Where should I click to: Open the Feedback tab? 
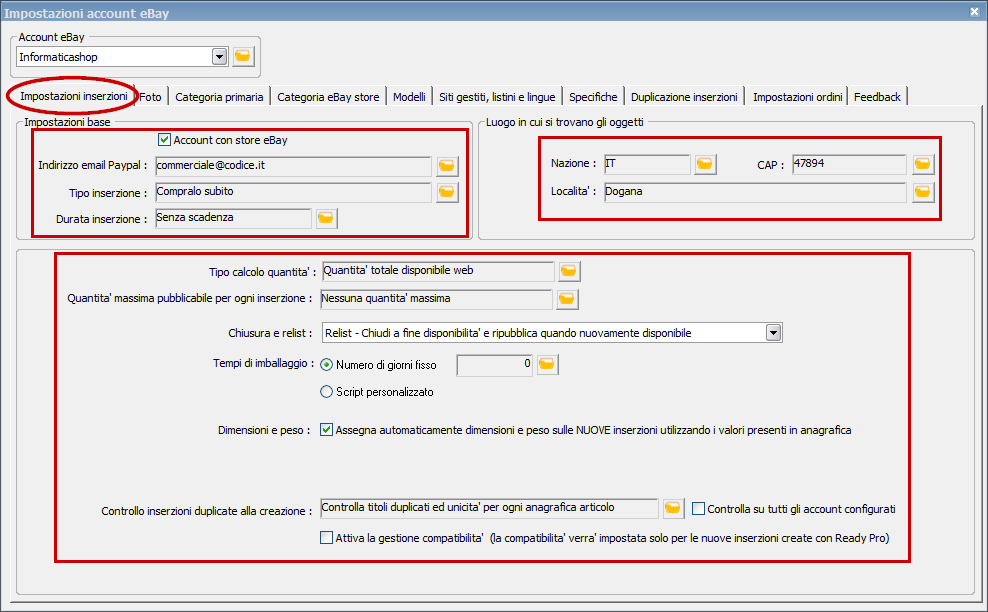pyautogui.click(x=877, y=97)
